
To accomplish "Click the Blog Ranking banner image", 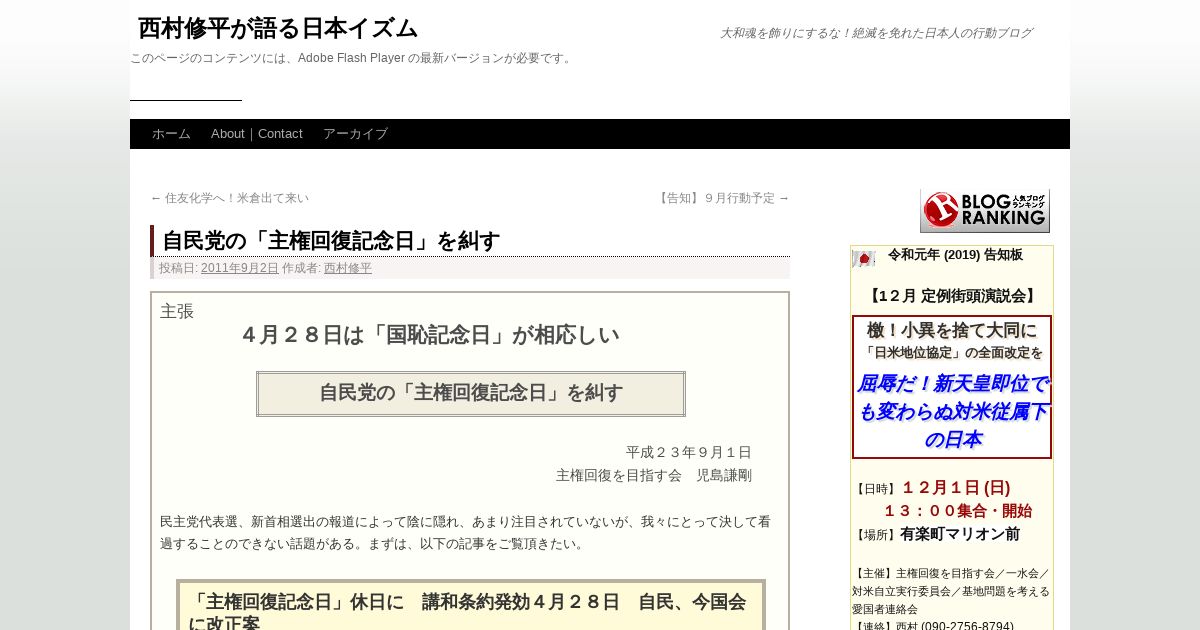I will click(x=985, y=211).
